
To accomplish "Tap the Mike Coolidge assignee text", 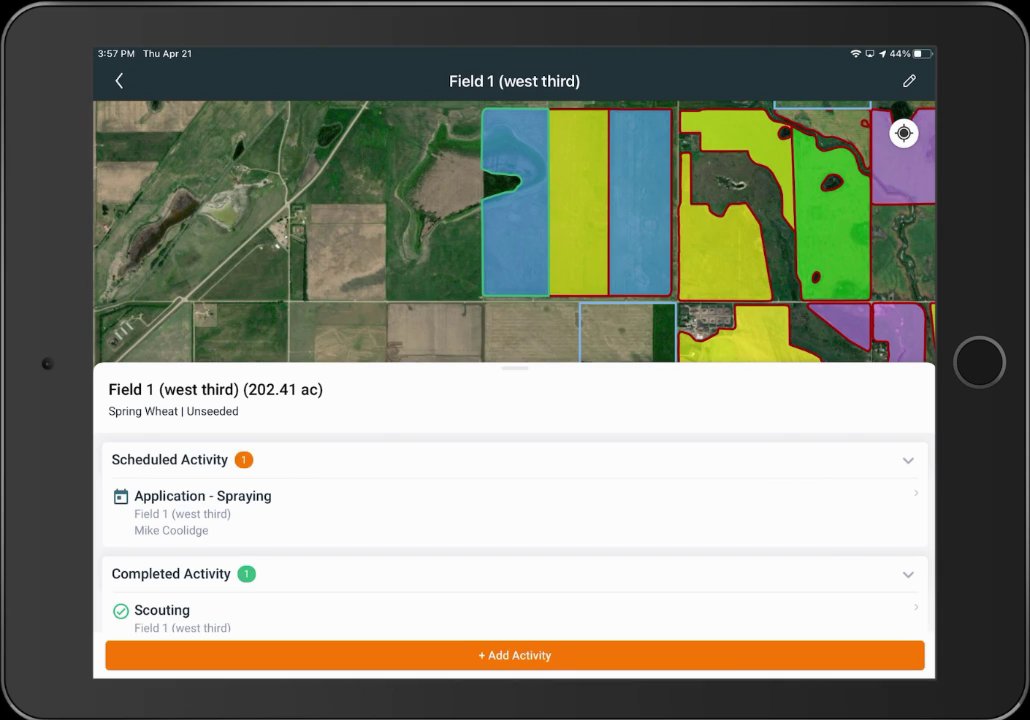I will pos(171,531).
